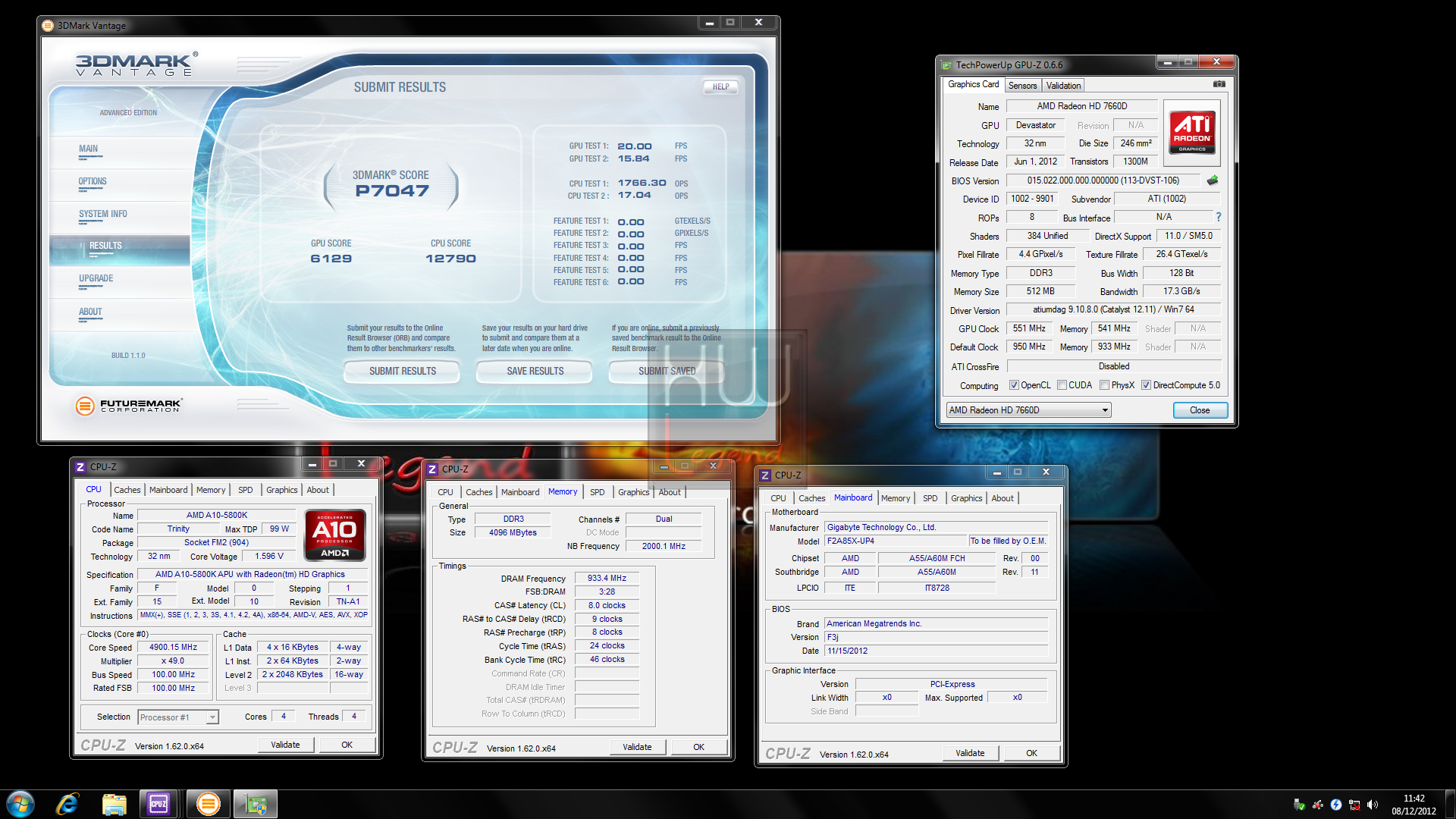The height and width of the screenshot is (819, 1456).
Task: Open the Windows Start orb
Action: point(20,804)
